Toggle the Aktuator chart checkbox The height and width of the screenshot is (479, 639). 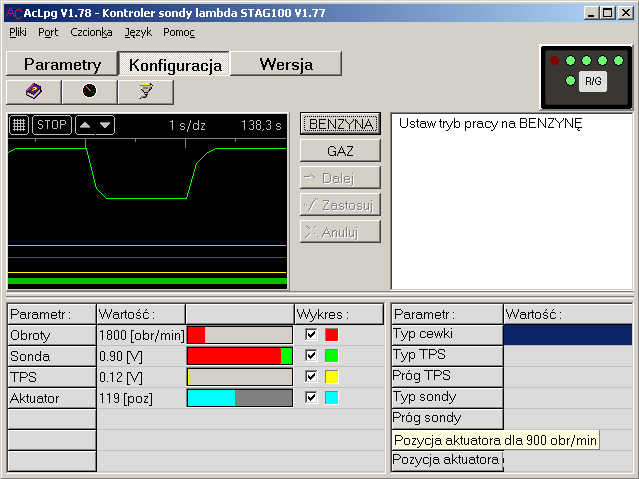(x=311, y=397)
